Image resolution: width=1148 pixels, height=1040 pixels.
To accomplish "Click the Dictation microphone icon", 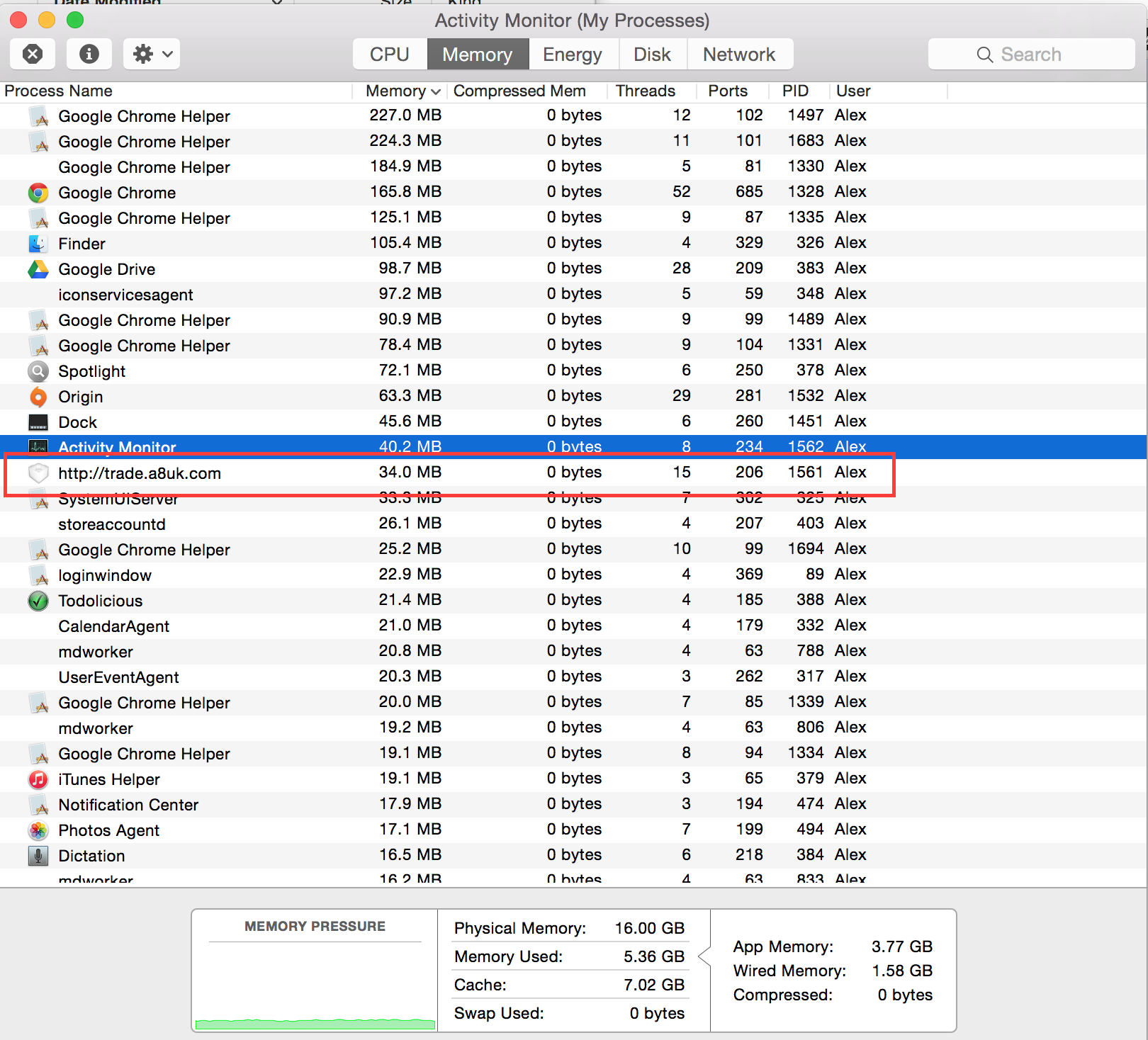I will click(x=38, y=856).
